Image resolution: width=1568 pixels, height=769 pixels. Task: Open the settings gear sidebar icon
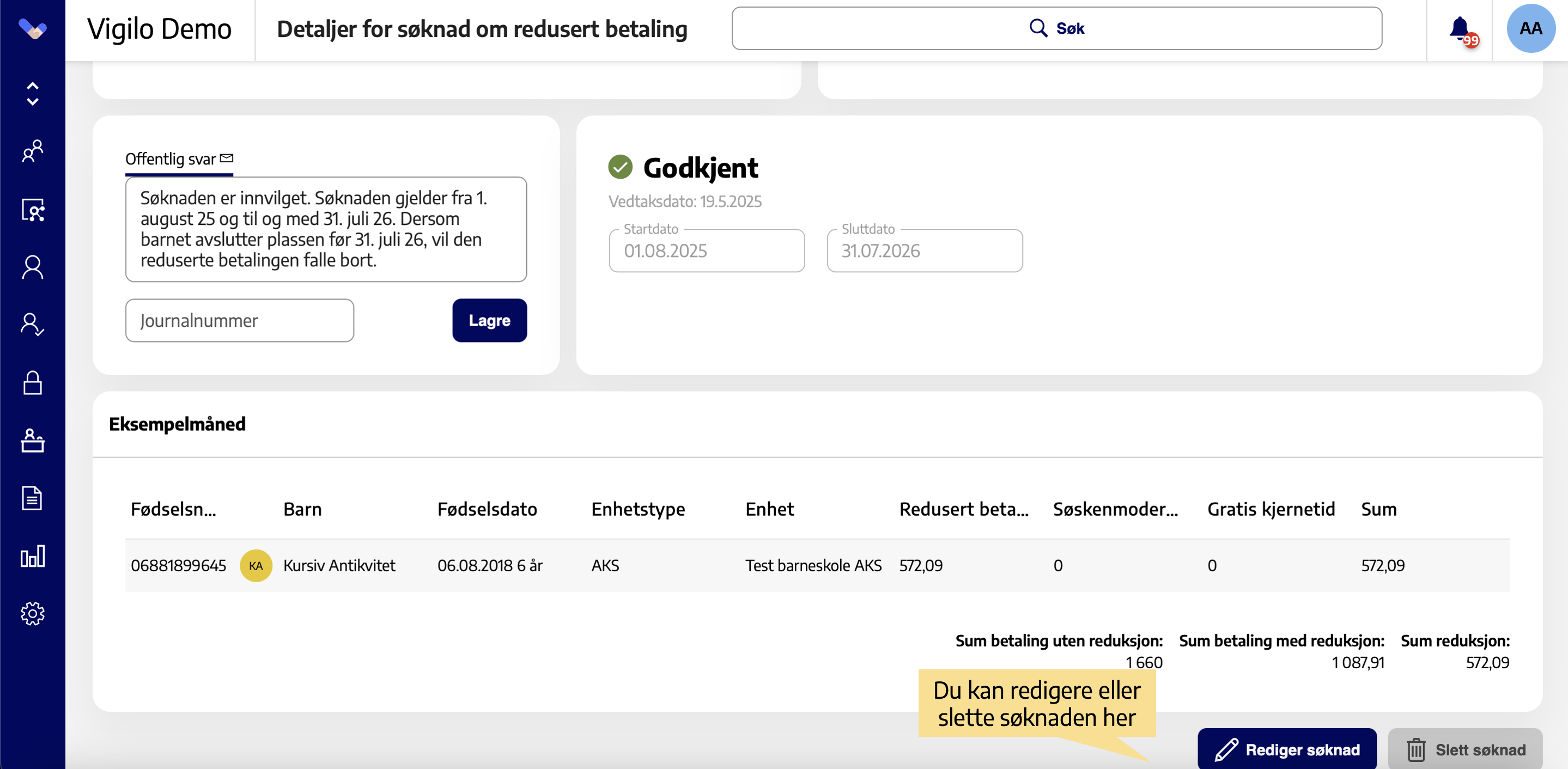point(33,614)
